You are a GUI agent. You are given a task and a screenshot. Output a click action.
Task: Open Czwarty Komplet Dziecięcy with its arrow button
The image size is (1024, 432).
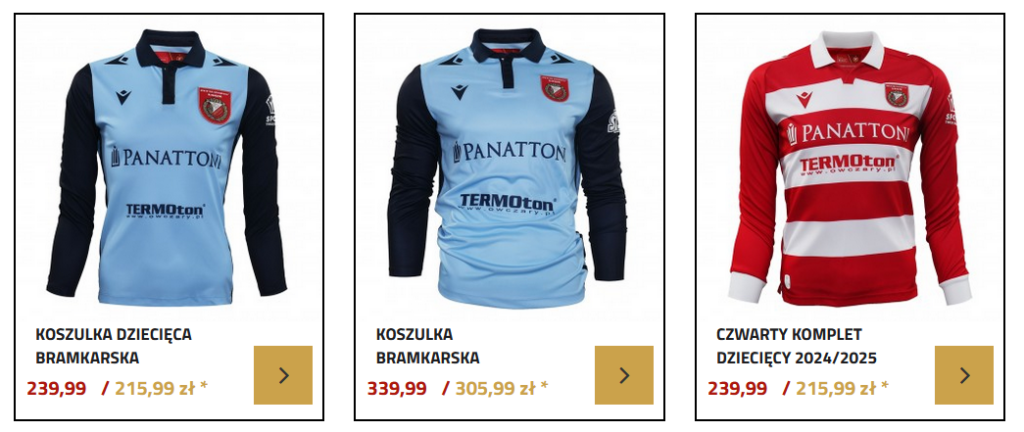click(x=964, y=375)
